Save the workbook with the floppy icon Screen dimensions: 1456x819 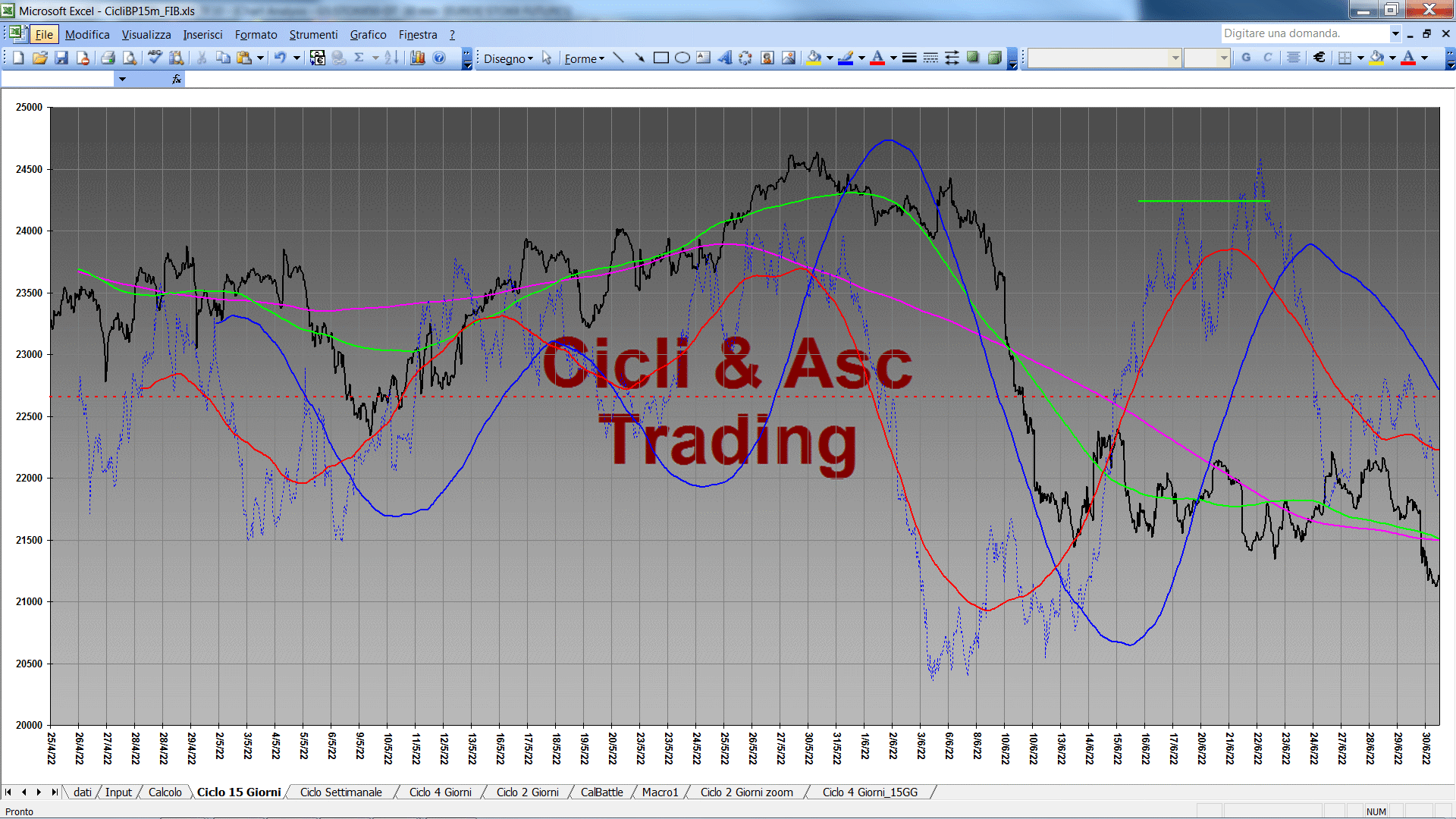point(61,58)
